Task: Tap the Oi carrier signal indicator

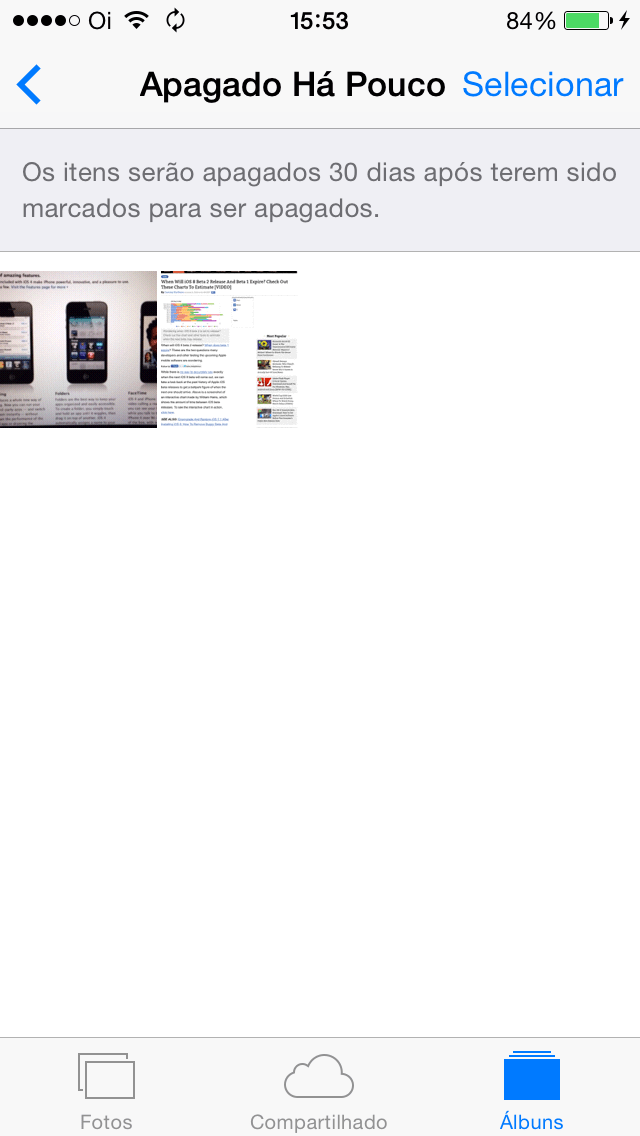Action: coord(62,21)
